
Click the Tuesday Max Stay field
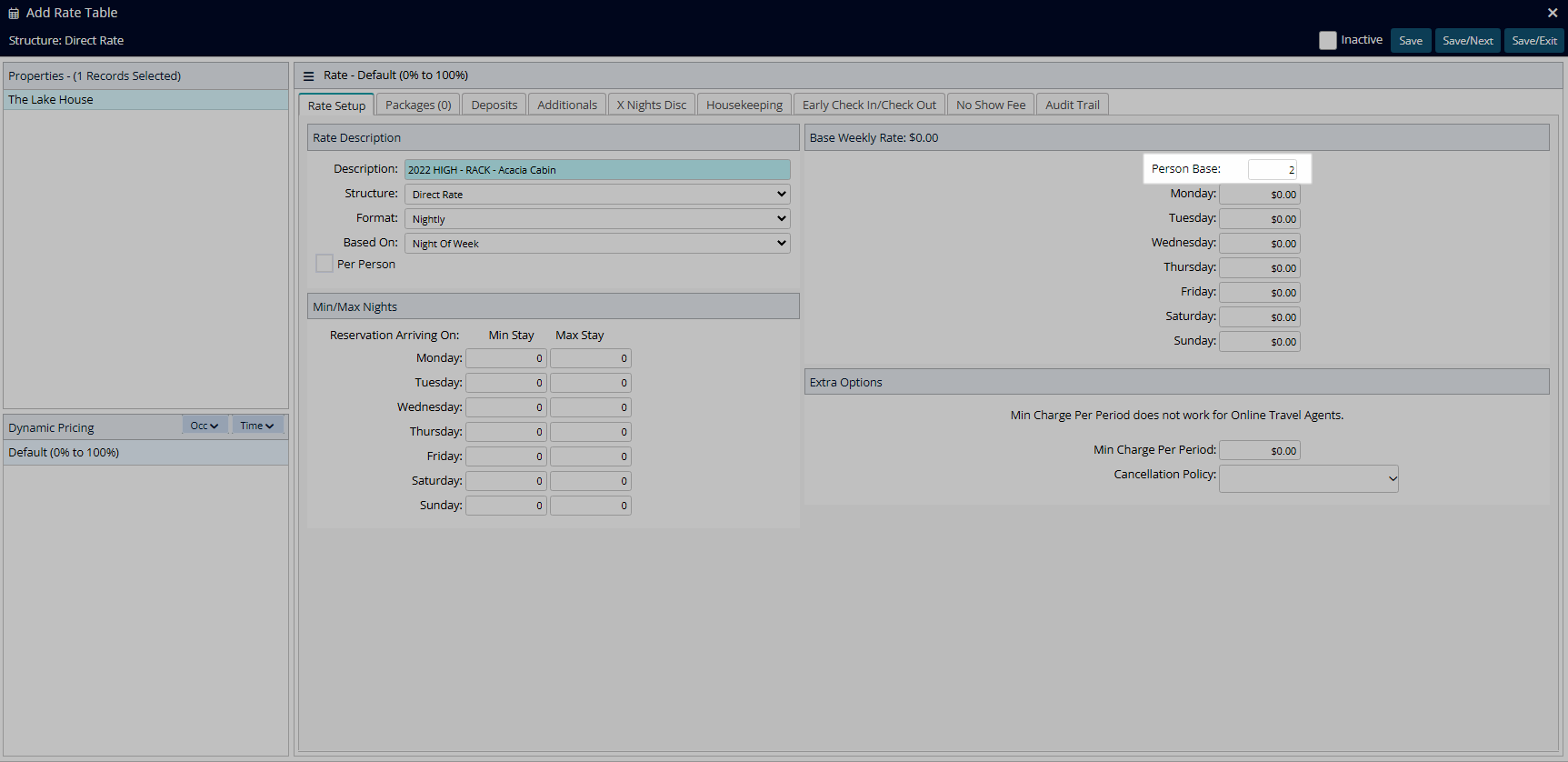[591, 383]
